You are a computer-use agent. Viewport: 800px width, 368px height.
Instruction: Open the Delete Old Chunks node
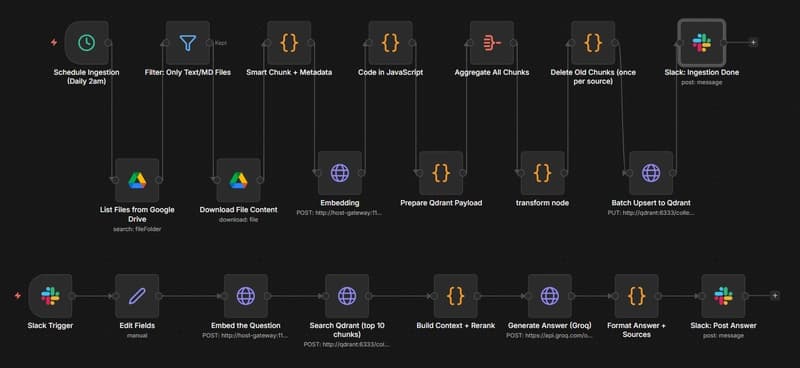click(x=593, y=43)
